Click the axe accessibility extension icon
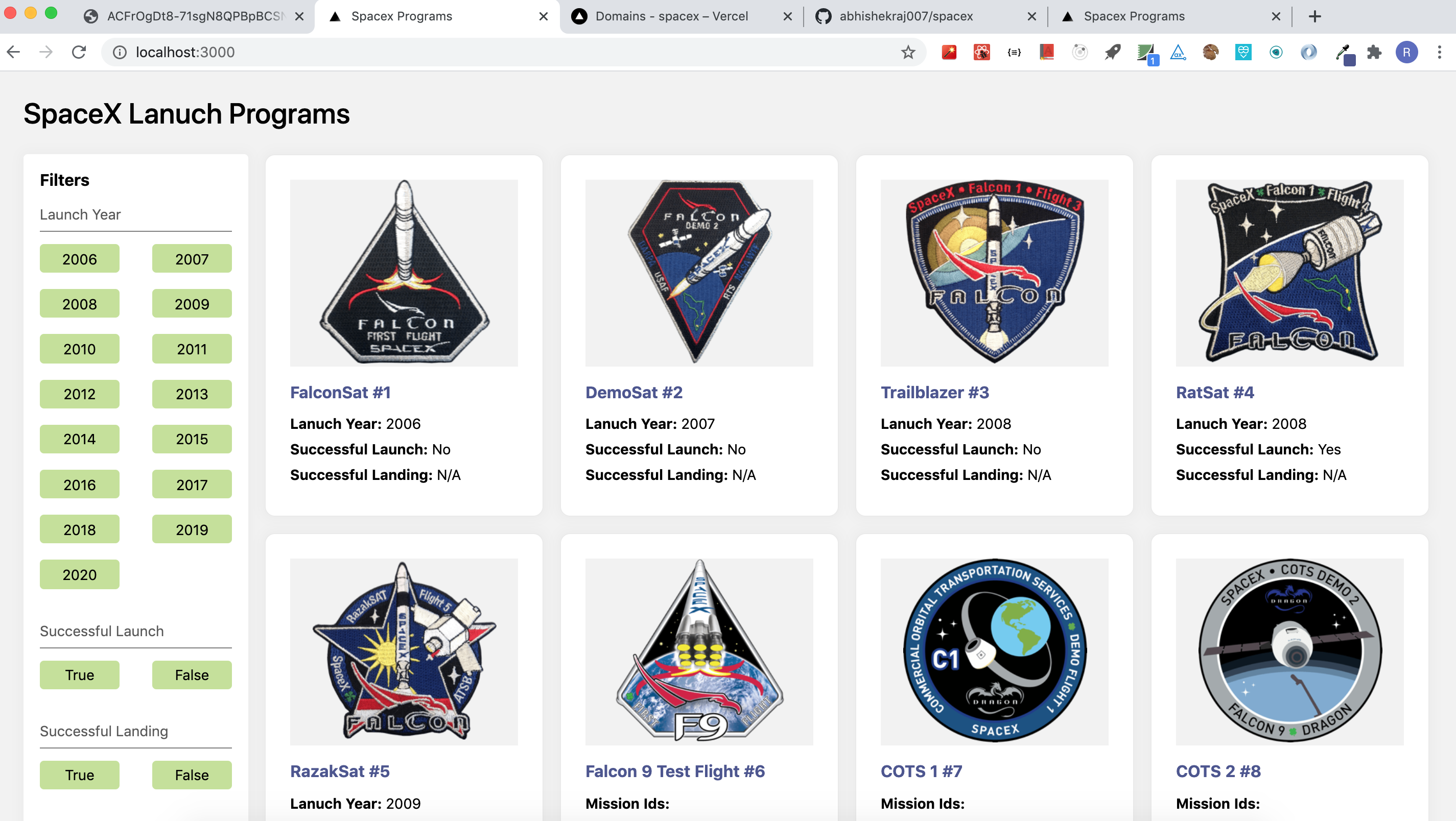Screen dimensions: 1456x821 (1178, 52)
